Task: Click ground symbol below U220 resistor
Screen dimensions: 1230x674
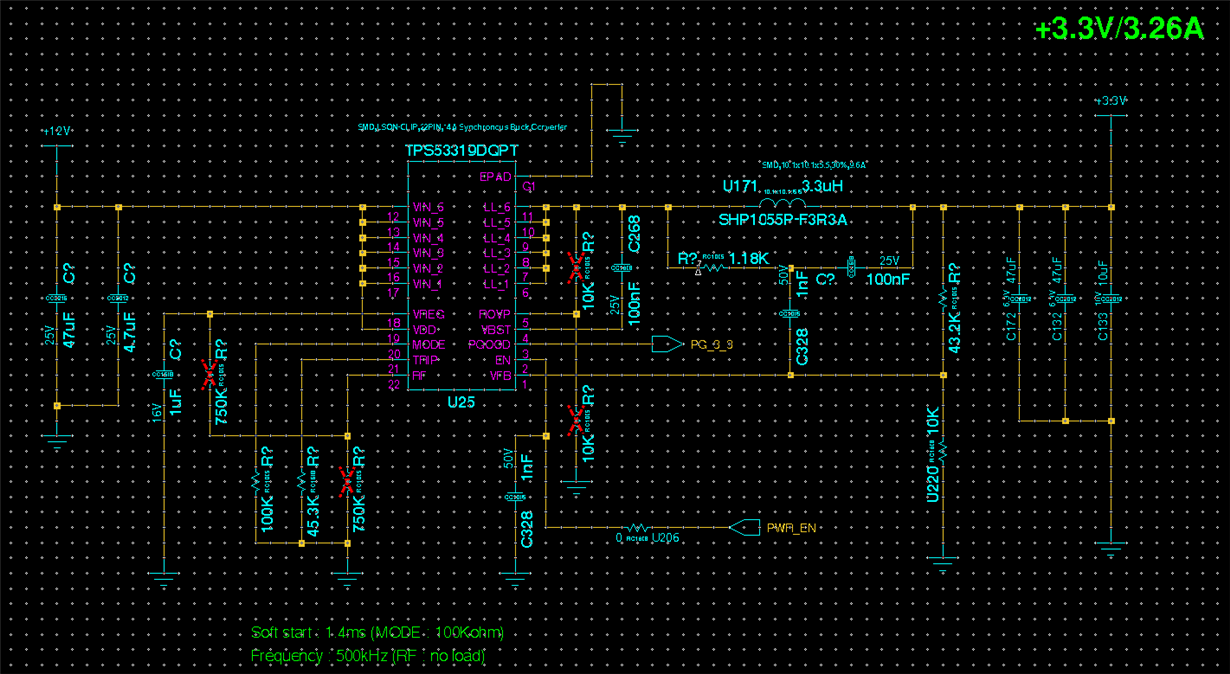Action: pos(943,559)
